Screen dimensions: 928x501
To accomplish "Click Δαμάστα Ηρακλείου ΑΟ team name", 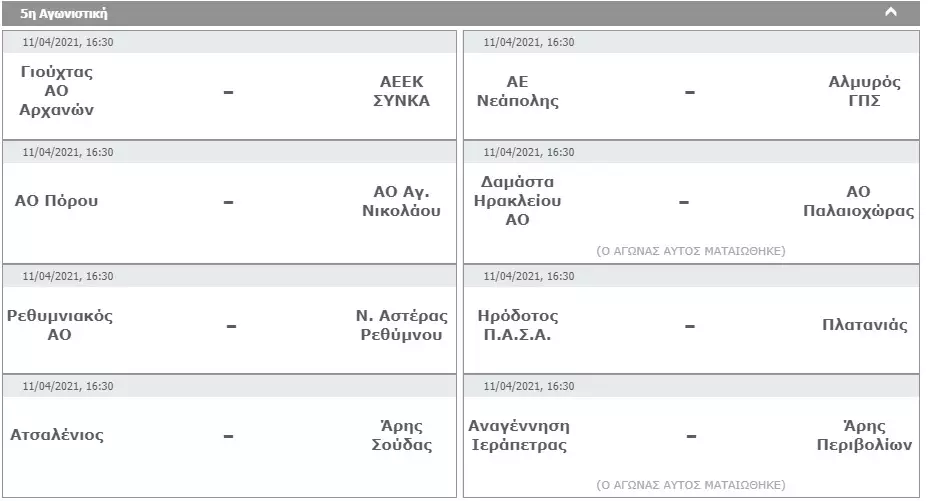I will click(x=518, y=200).
